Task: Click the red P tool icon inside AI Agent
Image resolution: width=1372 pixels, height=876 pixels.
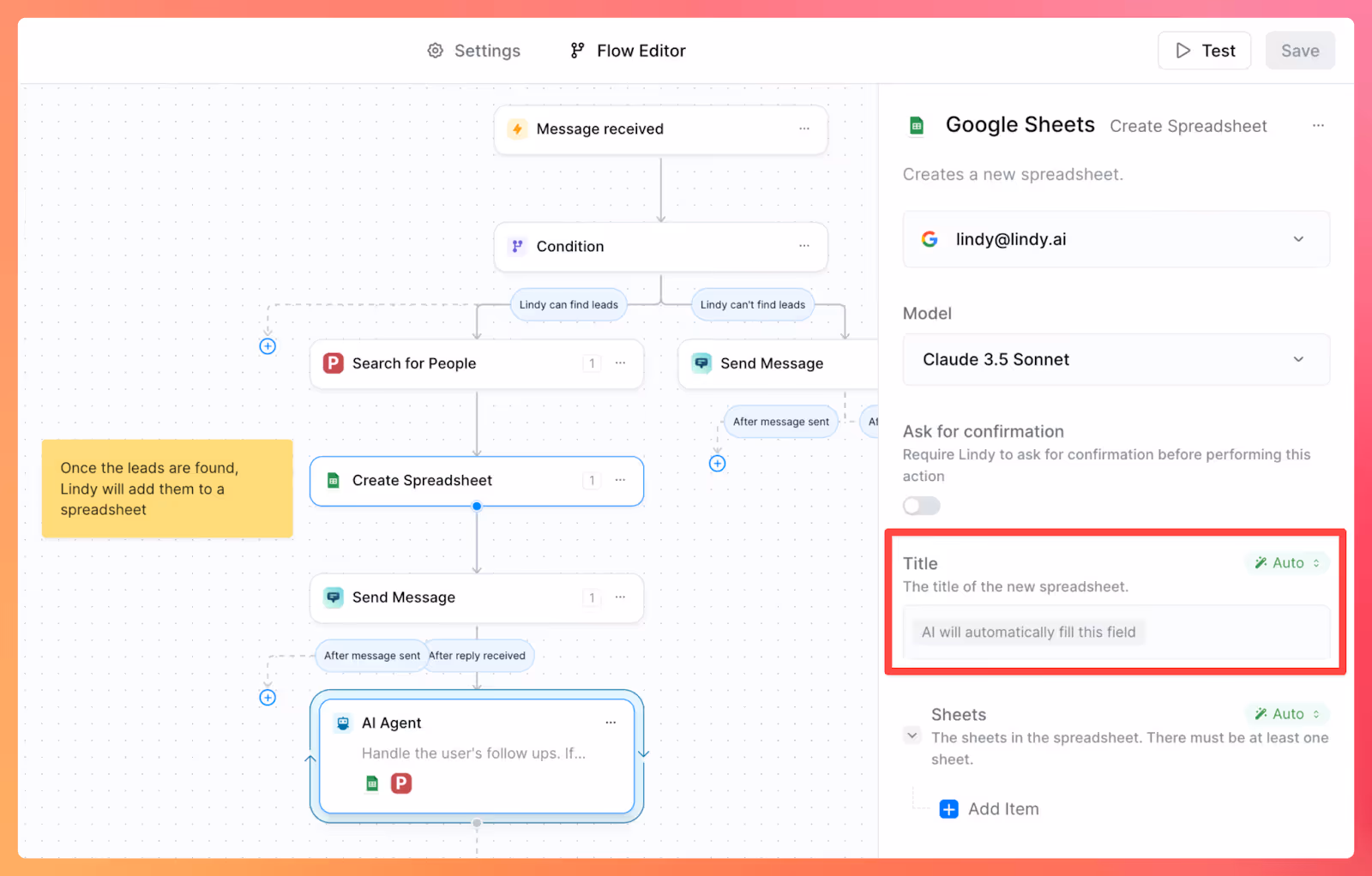Action: tap(401, 783)
